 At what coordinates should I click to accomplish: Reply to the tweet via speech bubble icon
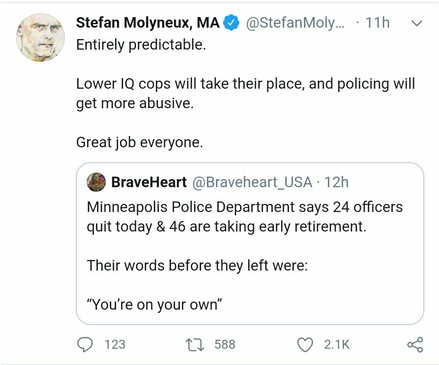pos(85,344)
